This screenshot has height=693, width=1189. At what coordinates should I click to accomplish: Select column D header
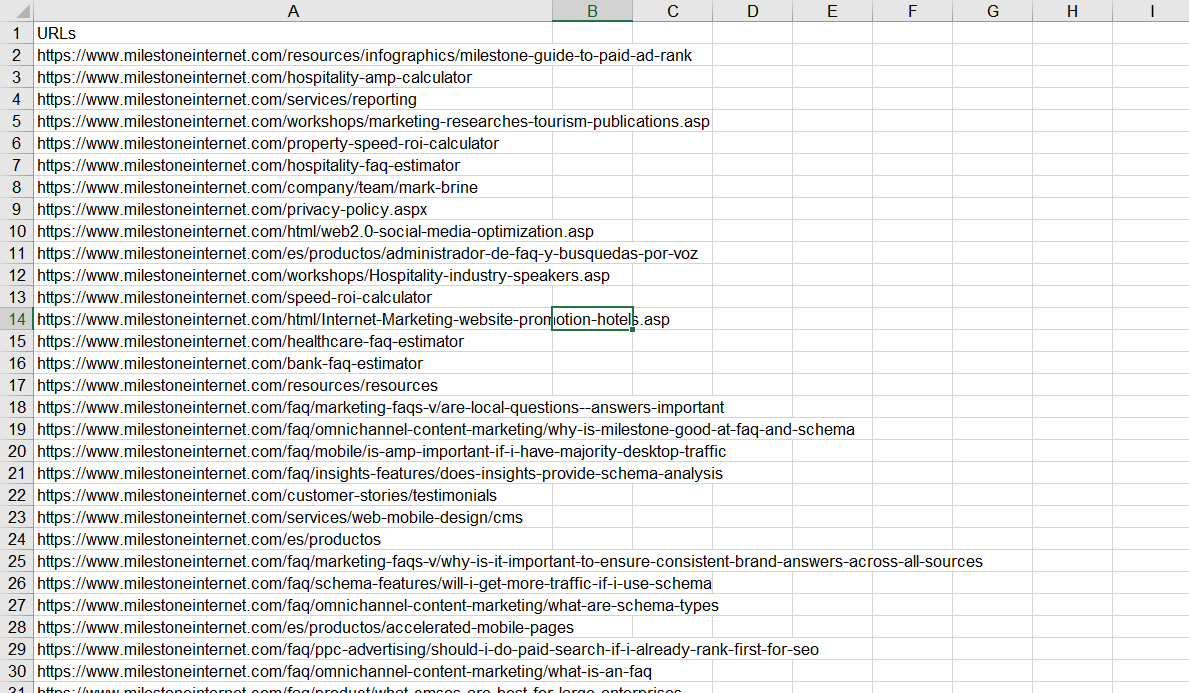753,11
